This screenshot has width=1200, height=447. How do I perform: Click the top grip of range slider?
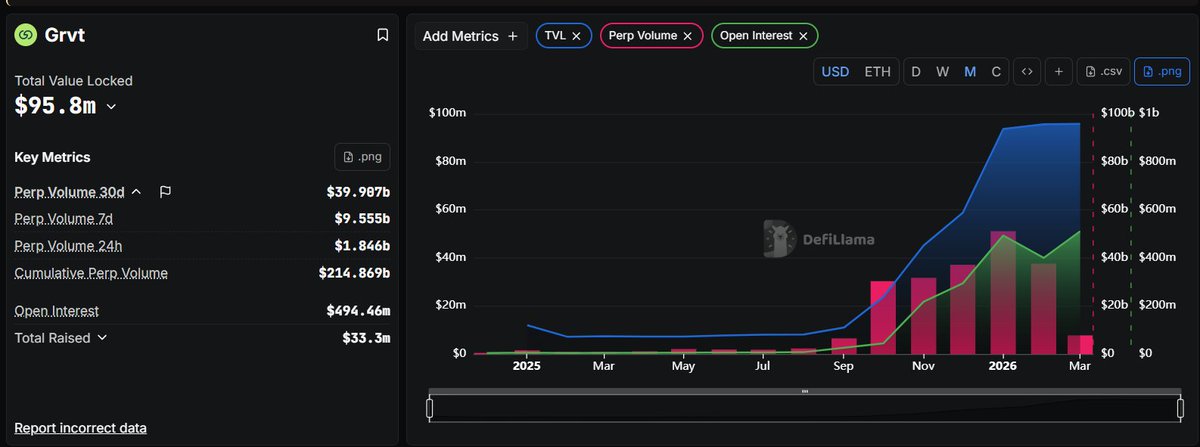[804, 391]
